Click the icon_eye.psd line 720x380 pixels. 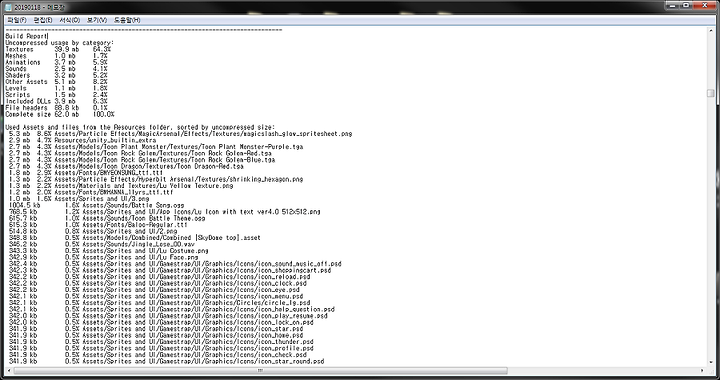point(154,290)
